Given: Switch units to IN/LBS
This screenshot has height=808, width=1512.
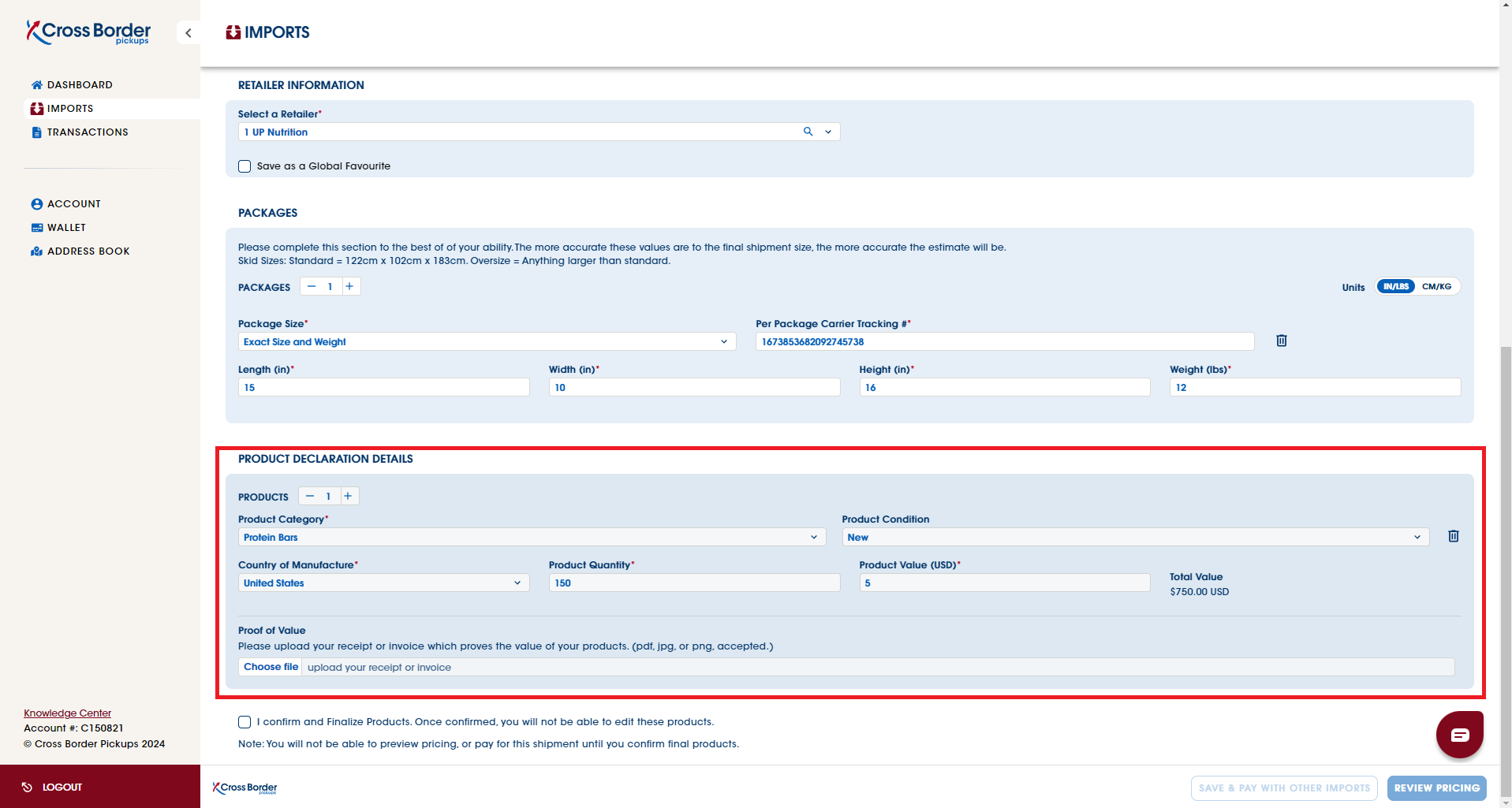Looking at the screenshot, I should point(1396,286).
